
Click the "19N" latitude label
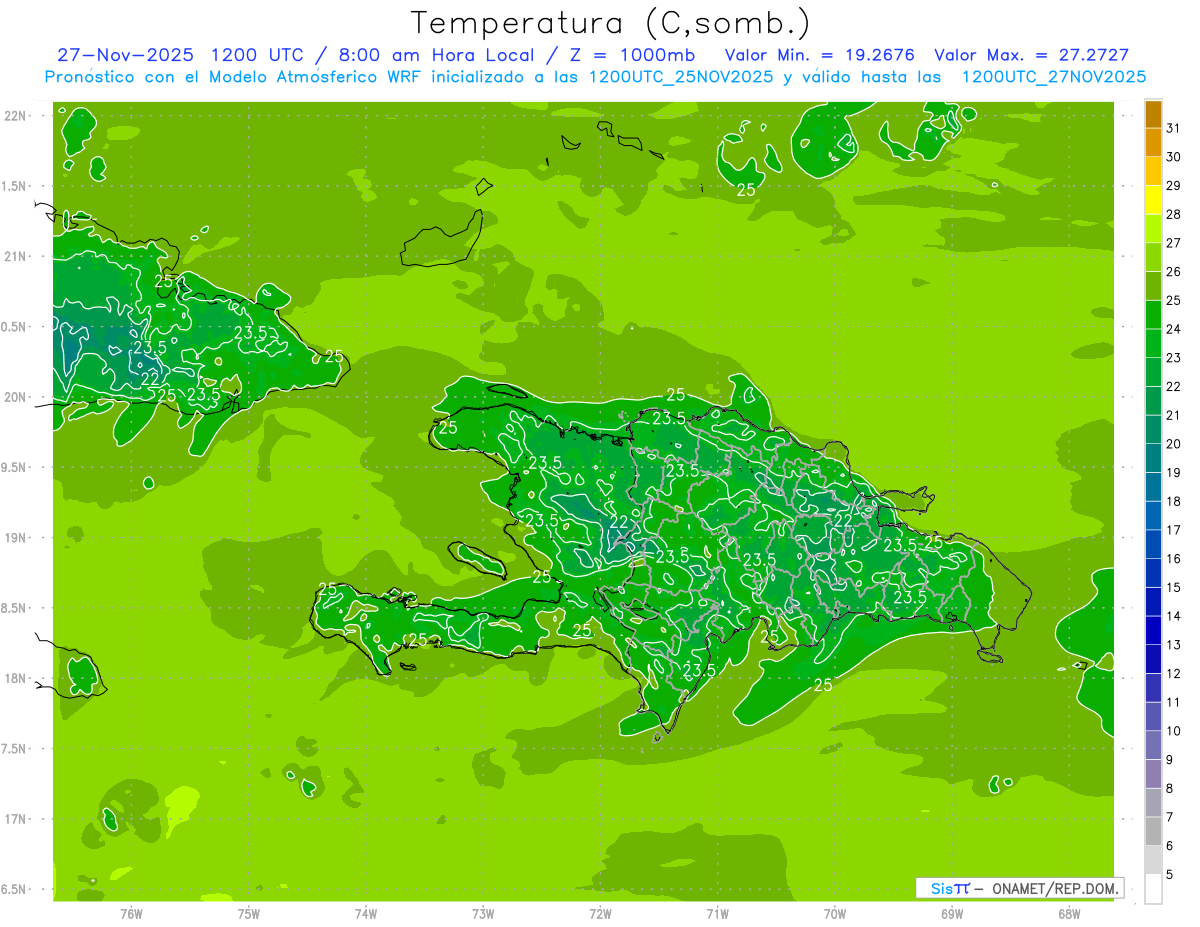click(x=15, y=538)
